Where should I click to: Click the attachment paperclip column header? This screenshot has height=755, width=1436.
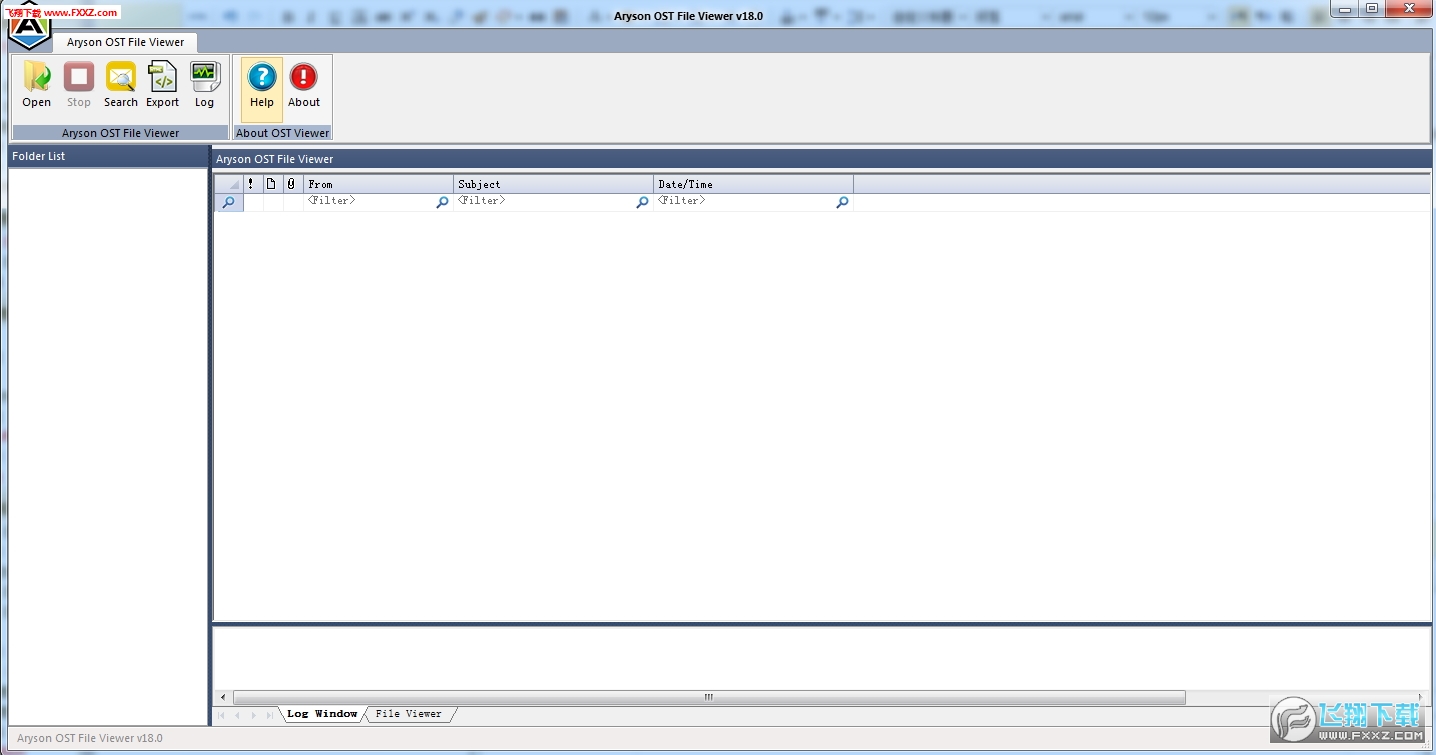(x=291, y=184)
